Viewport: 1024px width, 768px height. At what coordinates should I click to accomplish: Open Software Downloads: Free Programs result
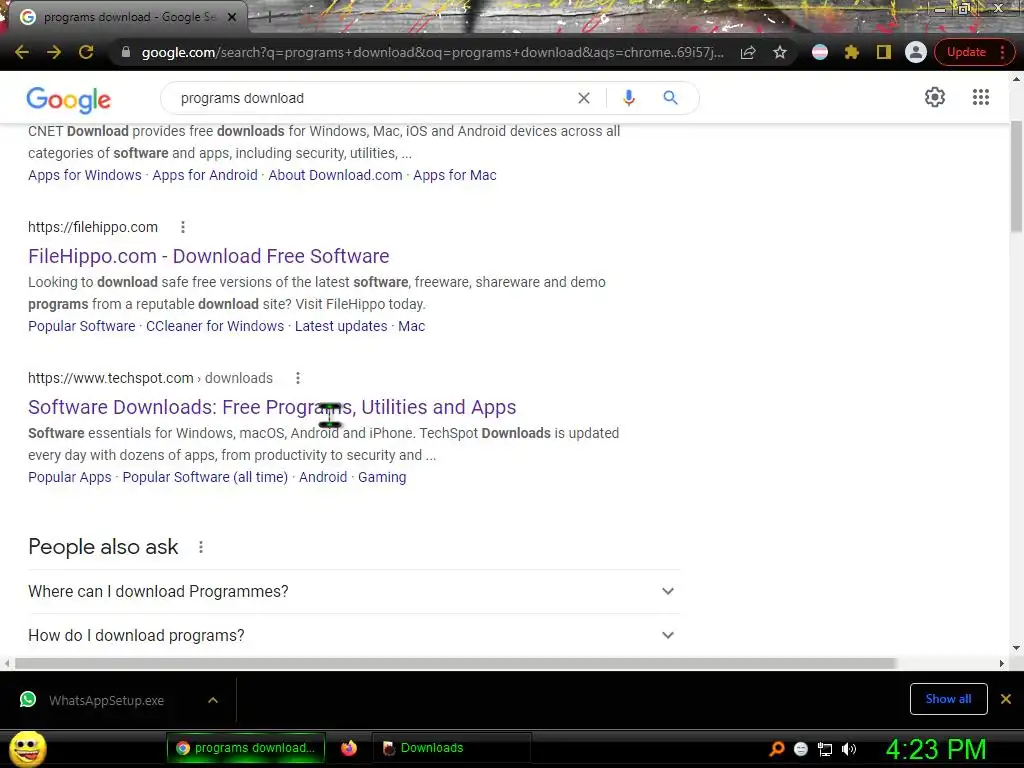tap(272, 407)
